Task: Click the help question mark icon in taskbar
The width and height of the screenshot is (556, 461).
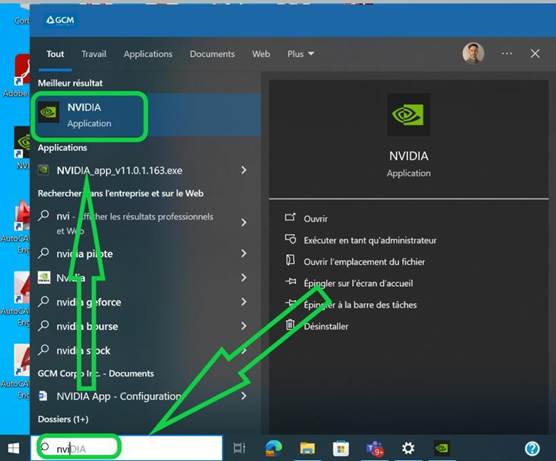Action: pos(532,449)
